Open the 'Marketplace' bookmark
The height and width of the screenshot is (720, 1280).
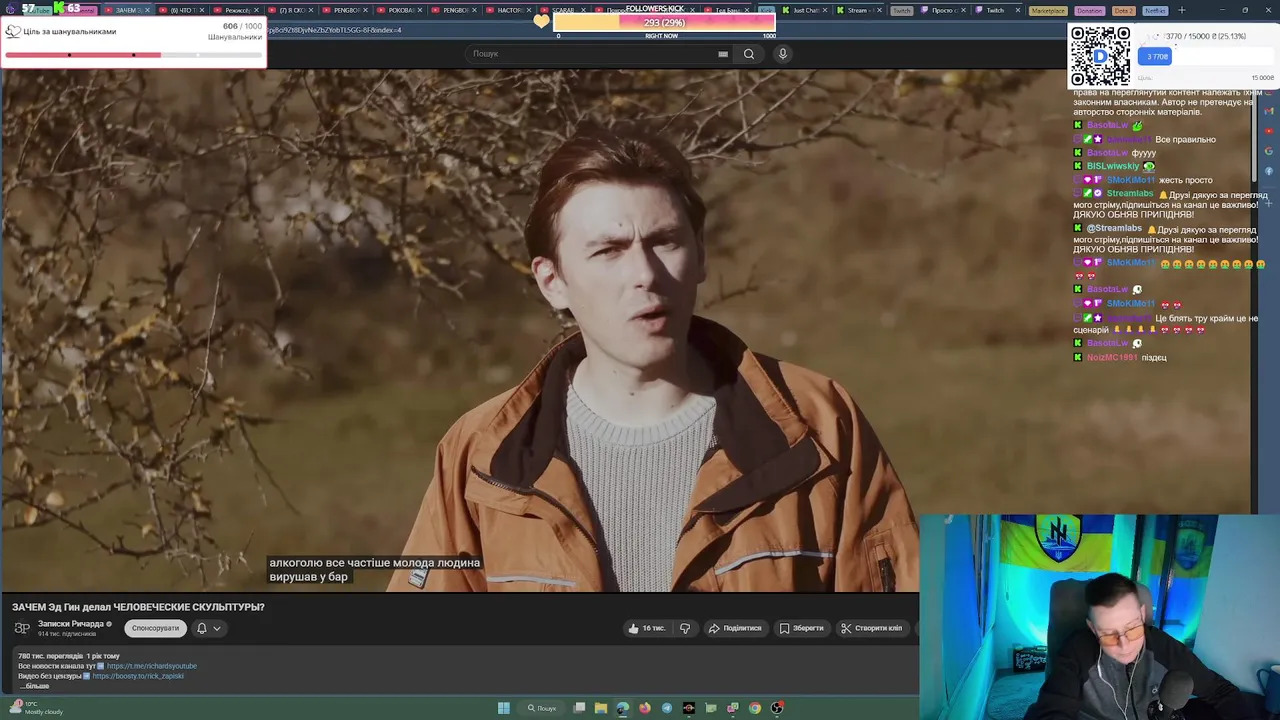tap(1048, 10)
